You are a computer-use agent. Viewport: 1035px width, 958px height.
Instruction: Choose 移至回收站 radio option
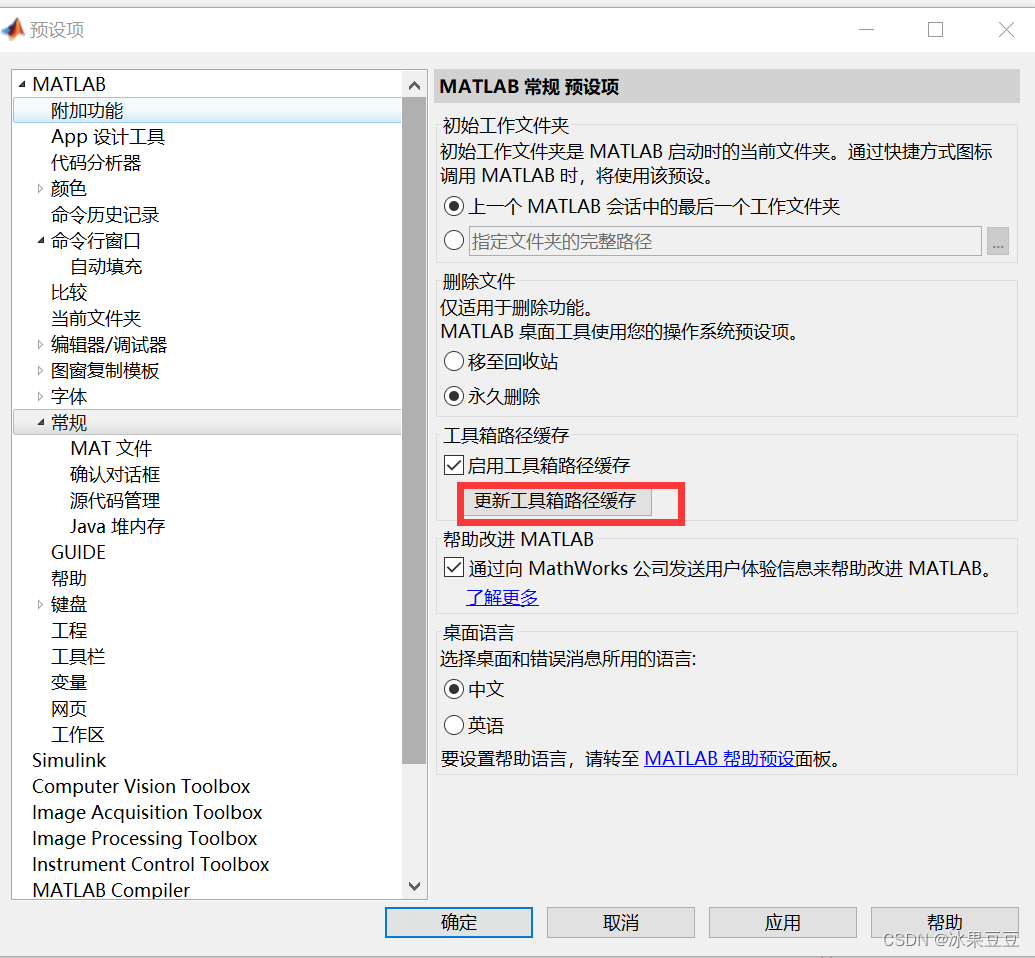453,361
